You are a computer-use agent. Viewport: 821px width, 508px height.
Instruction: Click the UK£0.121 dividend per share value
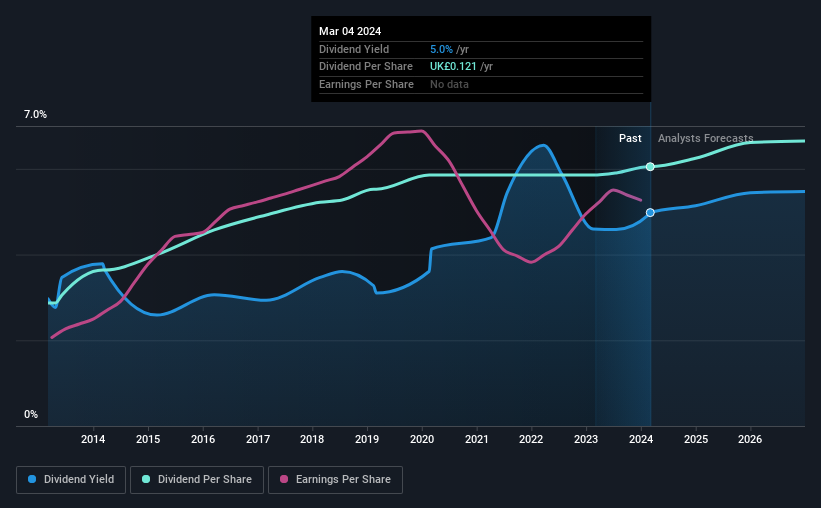[x=453, y=67]
